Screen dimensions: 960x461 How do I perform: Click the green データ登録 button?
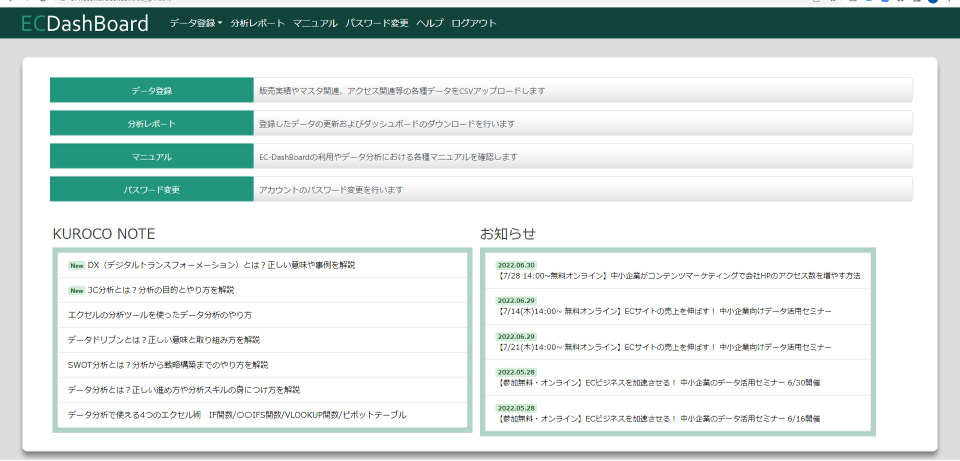click(x=151, y=91)
